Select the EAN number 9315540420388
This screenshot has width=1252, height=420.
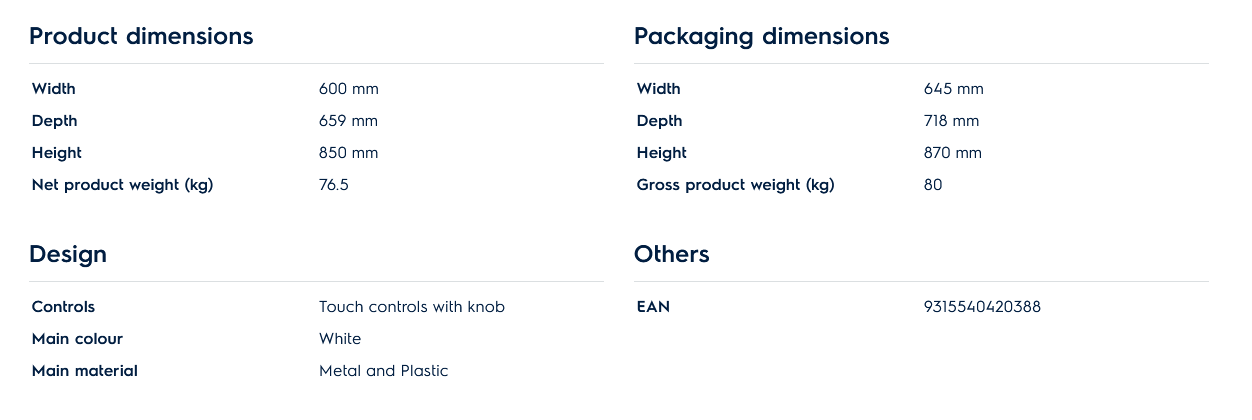[982, 307]
